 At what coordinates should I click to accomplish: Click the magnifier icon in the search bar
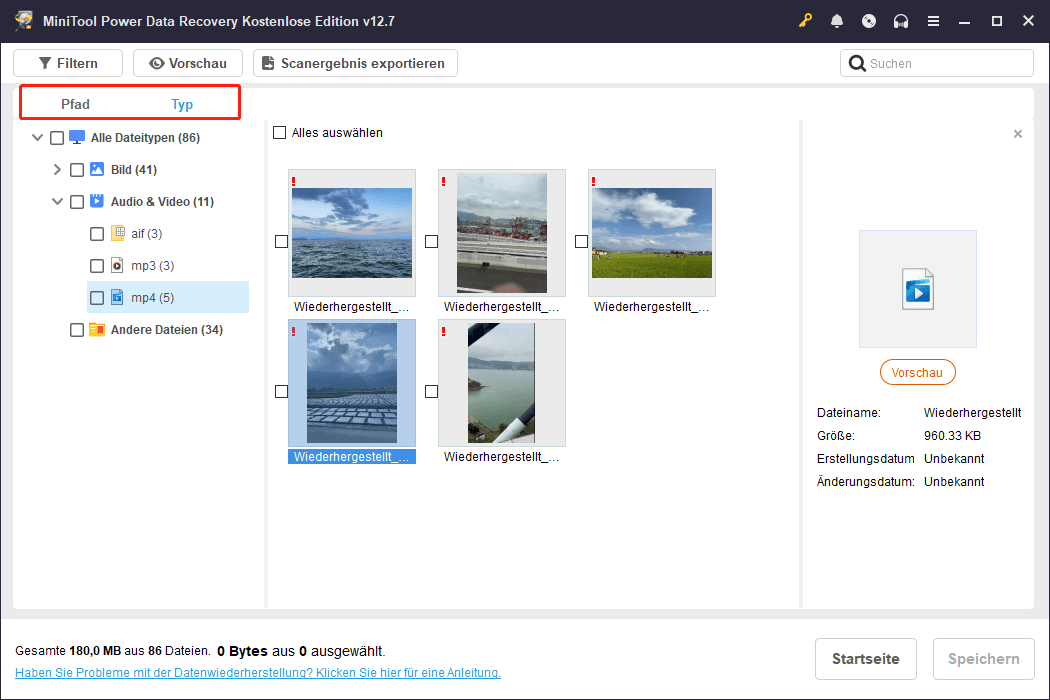click(x=857, y=62)
